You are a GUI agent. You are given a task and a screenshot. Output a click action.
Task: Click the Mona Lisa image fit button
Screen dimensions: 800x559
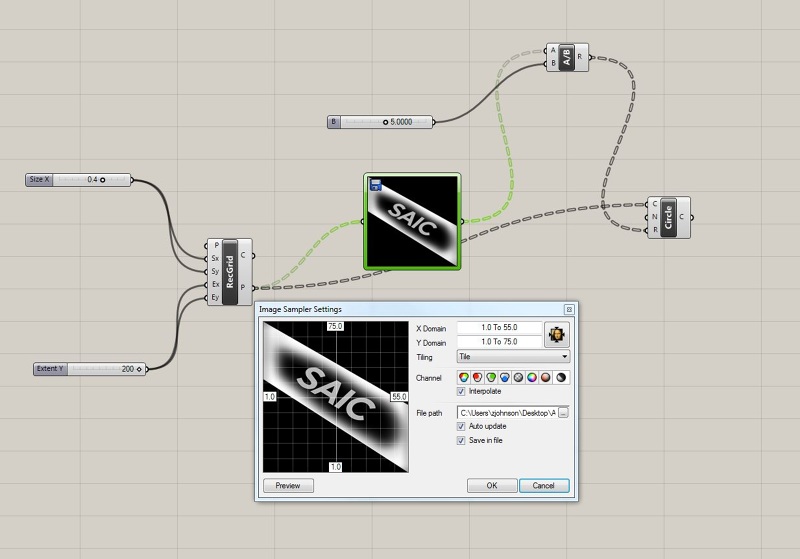[x=557, y=334]
